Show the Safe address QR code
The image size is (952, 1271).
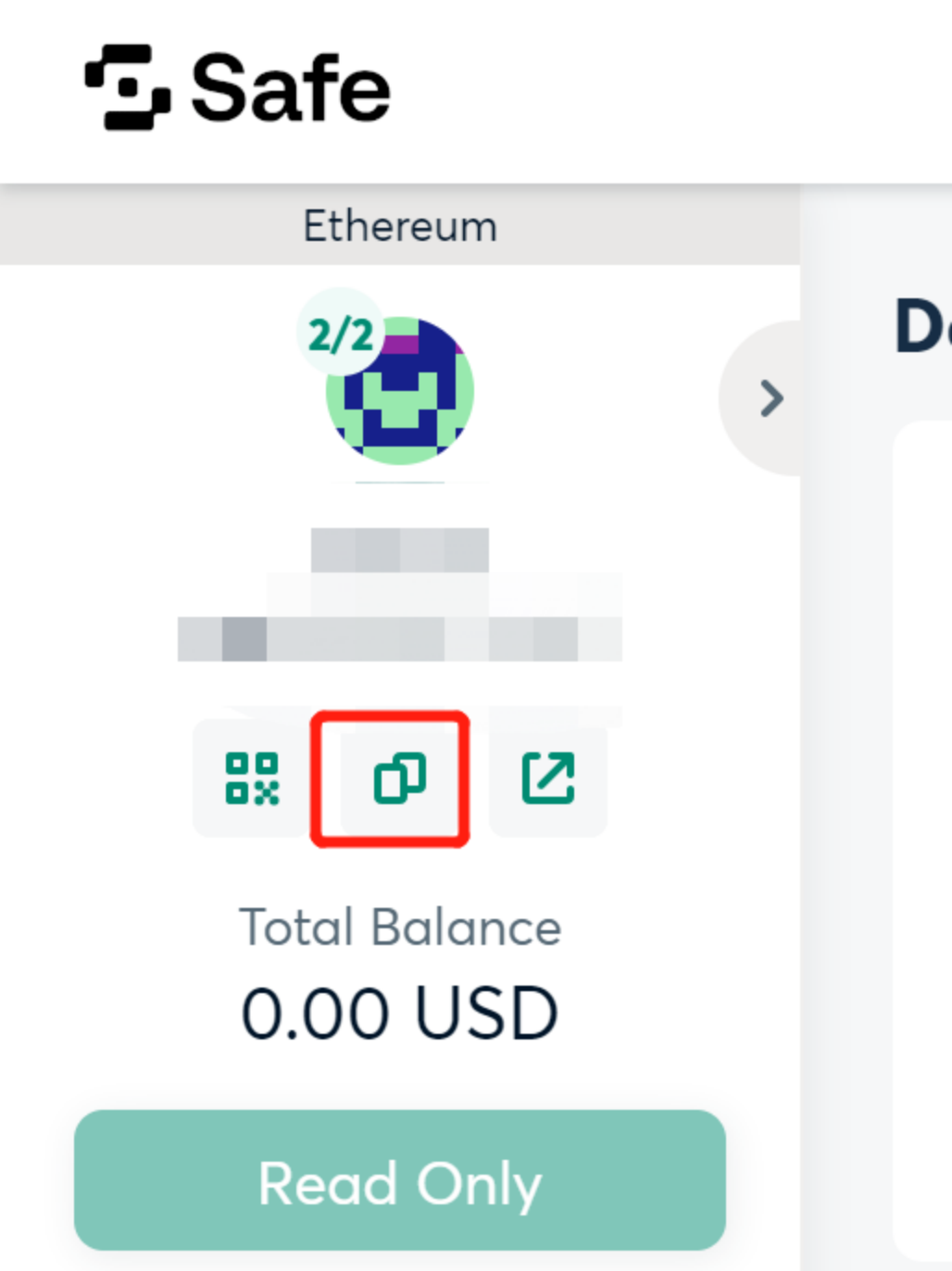click(252, 778)
